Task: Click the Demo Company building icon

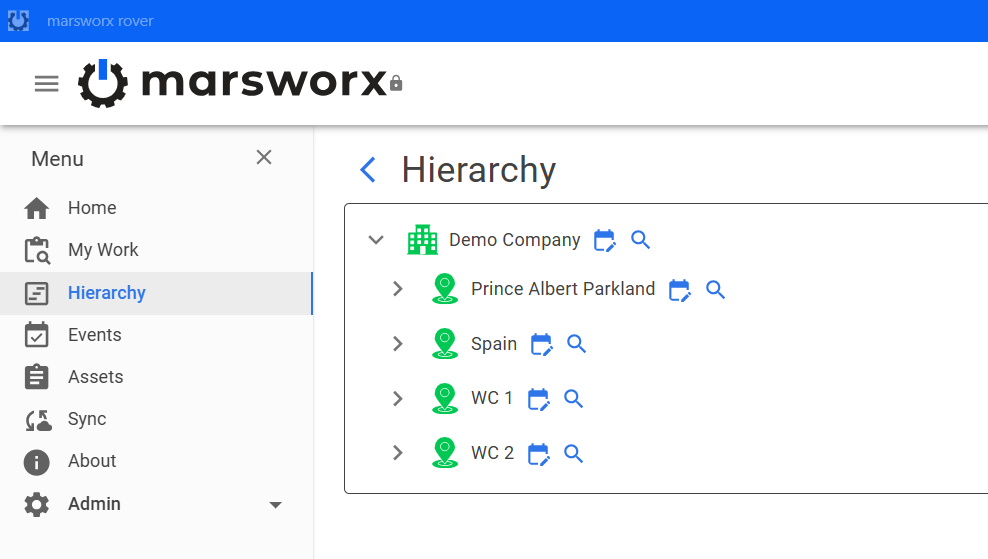Action: tap(422, 239)
